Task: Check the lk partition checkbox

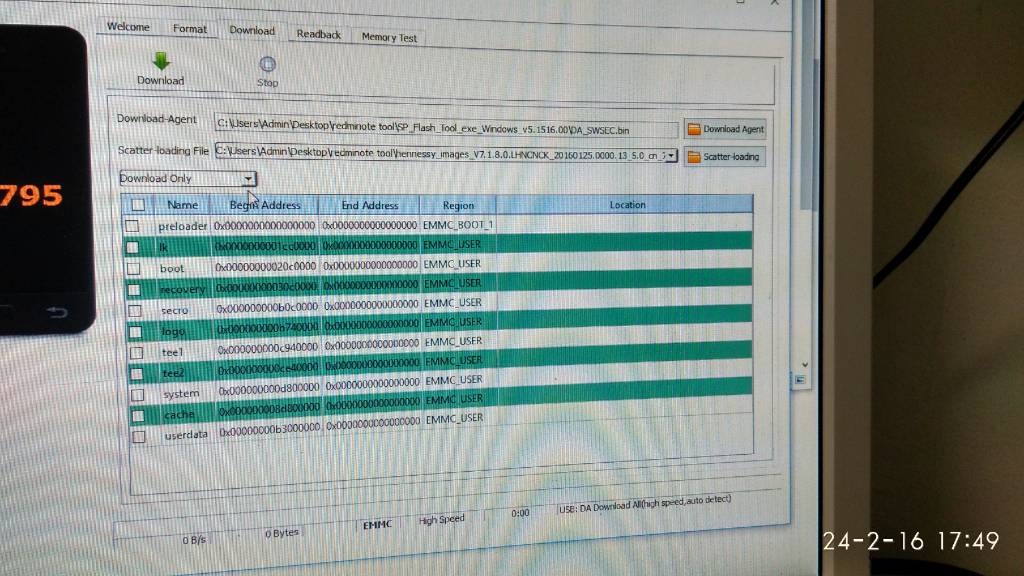Action: (133, 248)
